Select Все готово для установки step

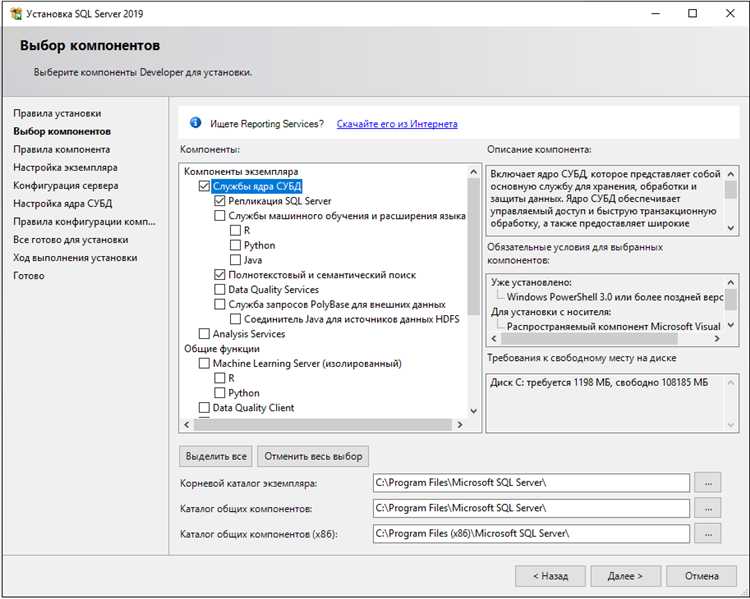pos(71,240)
